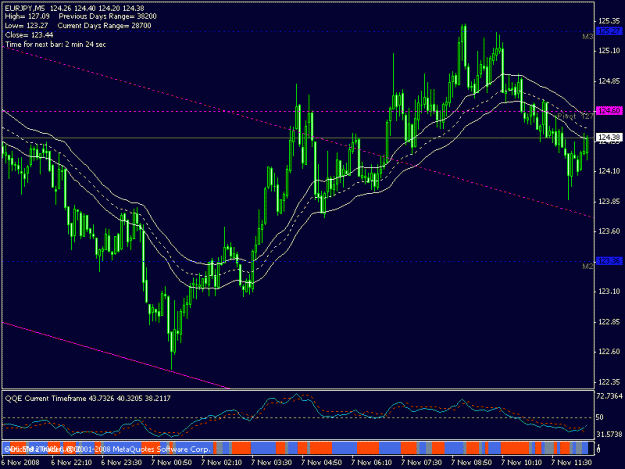Click the 125.10 price axis label
The image size is (625, 469).
[609, 51]
